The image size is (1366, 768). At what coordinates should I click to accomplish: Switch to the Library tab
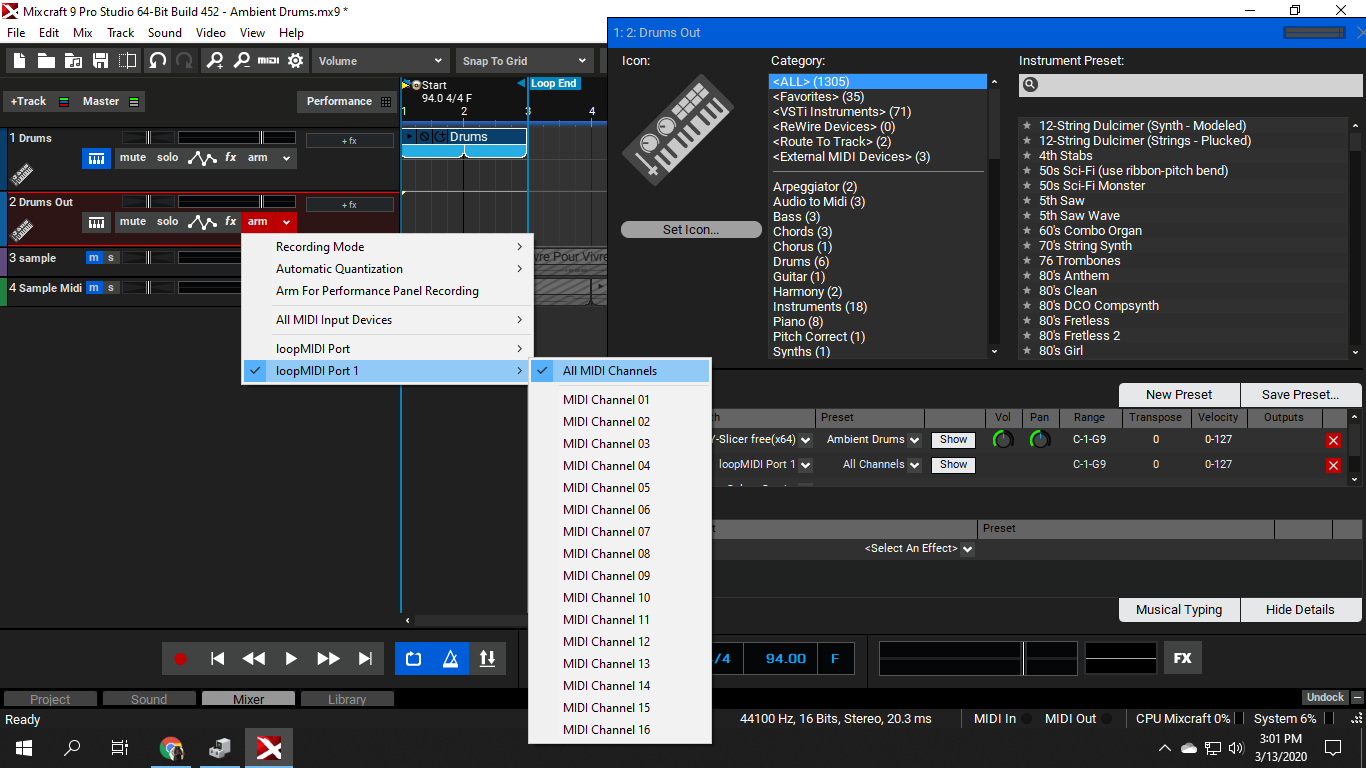[x=347, y=699]
